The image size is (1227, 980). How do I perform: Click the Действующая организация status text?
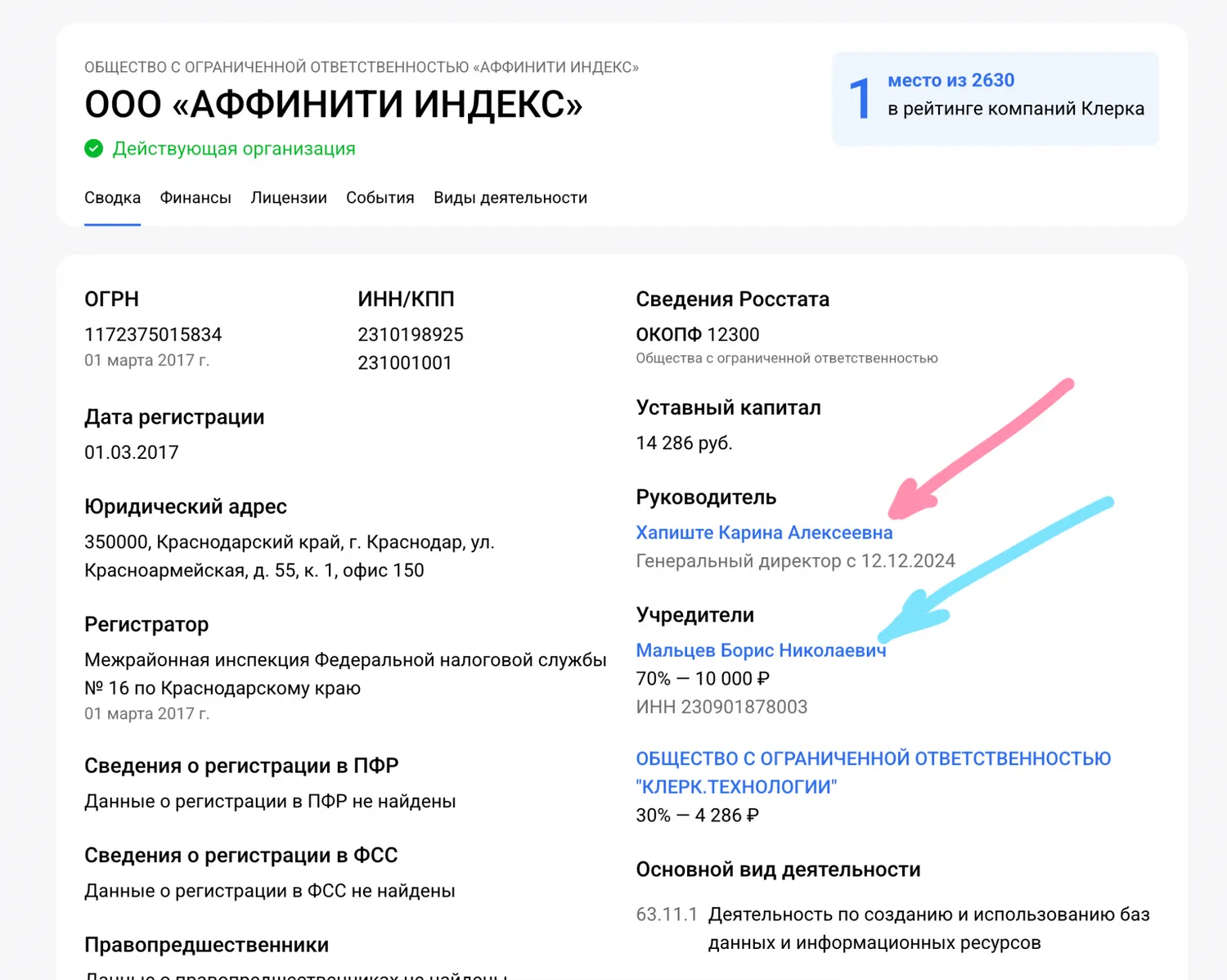point(234,149)
